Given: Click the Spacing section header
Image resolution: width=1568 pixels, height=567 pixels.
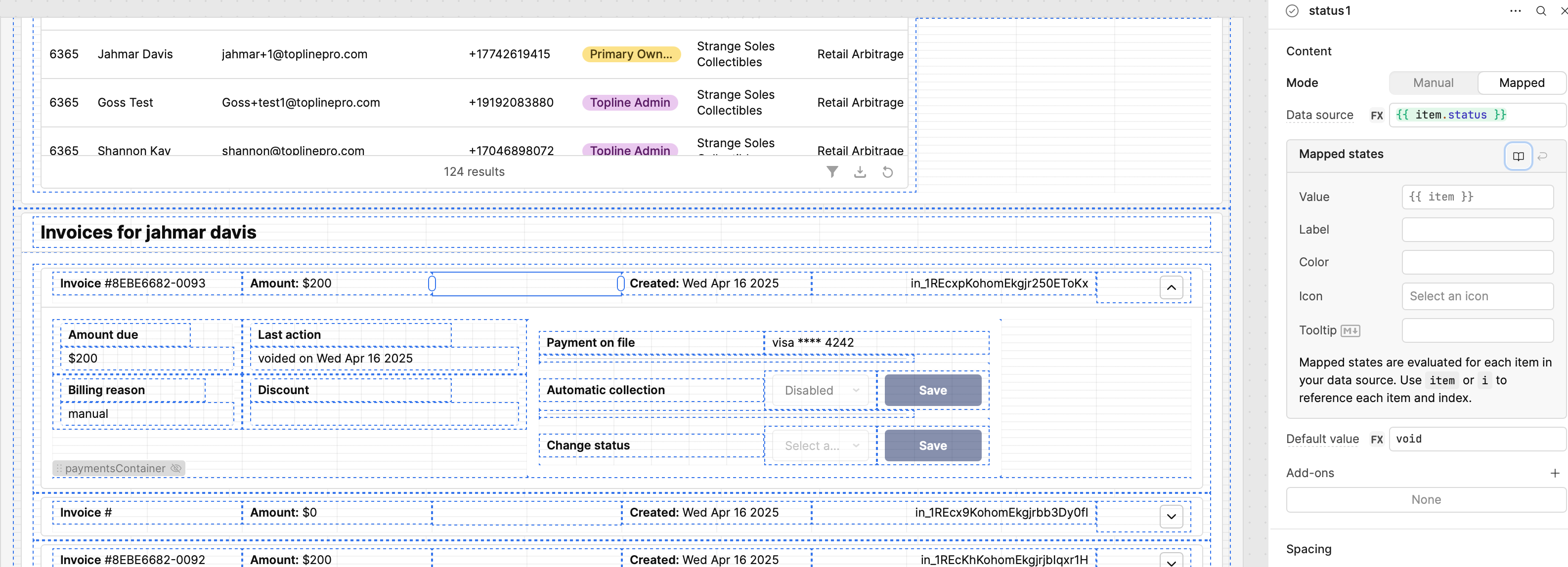Looking at the screenshot, I should coord(1308,549).
